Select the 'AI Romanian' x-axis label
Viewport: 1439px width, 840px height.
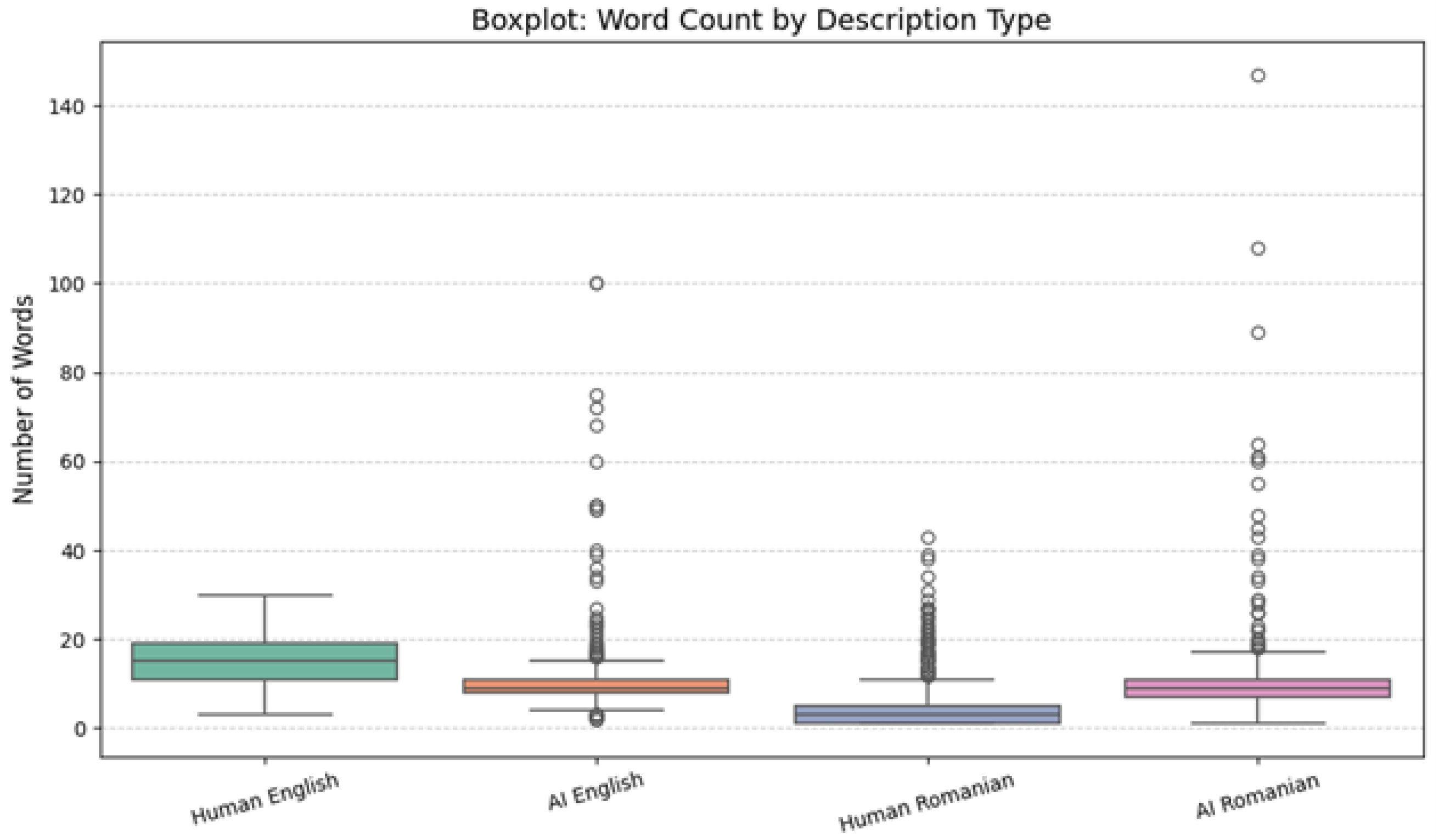pyautogui.click(x=1257, y=796)
